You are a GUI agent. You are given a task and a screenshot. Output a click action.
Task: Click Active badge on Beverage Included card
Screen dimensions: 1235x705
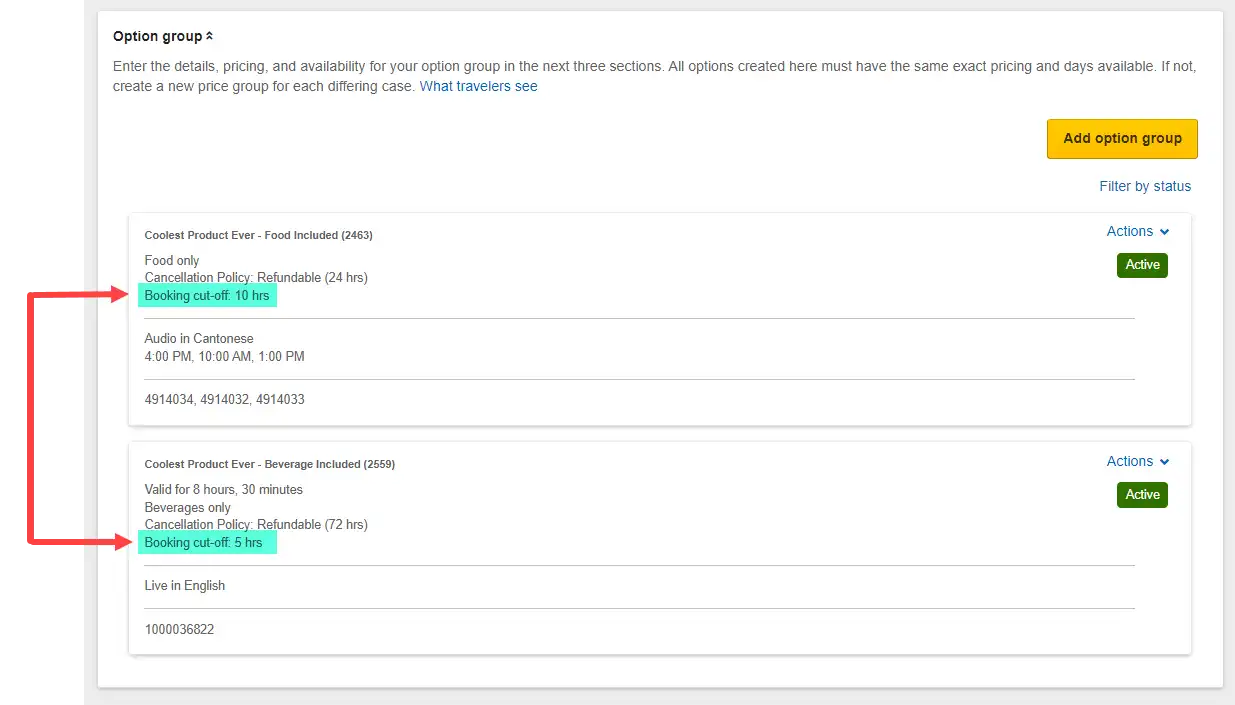coord(1142,495)
